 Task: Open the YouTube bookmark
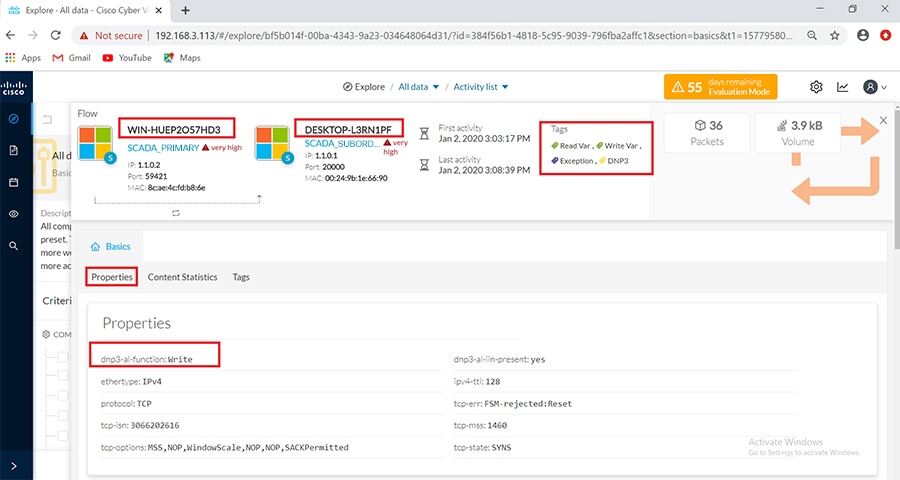pyautogui.click(x=127, y=58)
